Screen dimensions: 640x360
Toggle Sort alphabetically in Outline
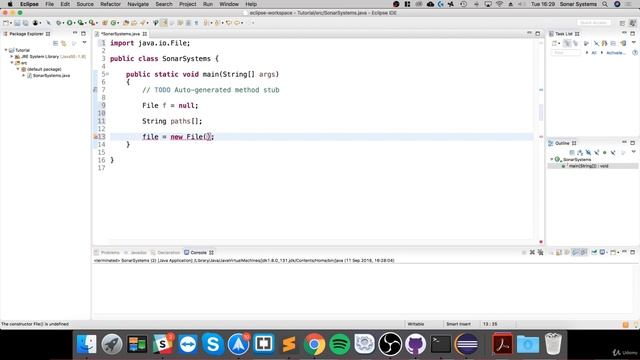(x=580, y=153)
